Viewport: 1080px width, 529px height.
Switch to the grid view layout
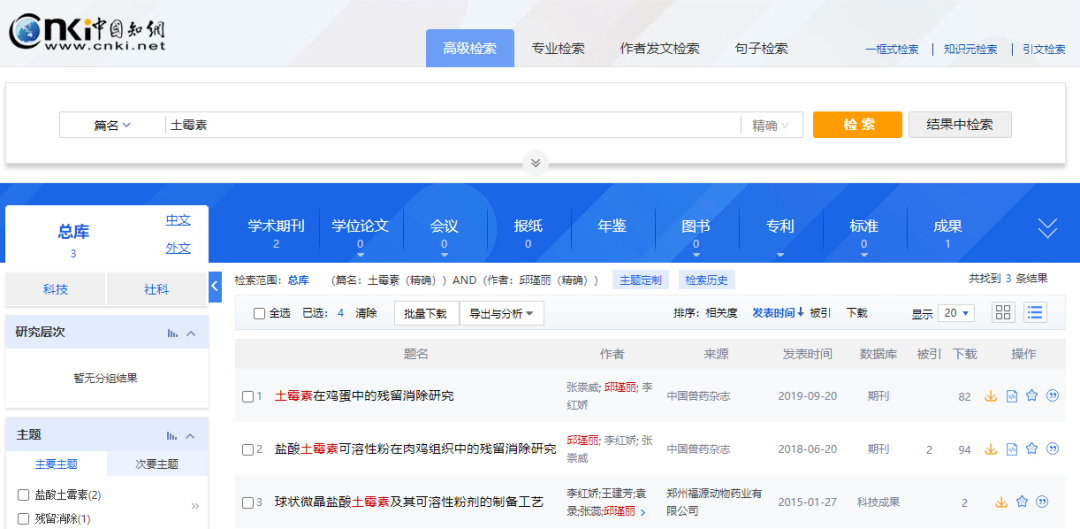pos(1003,313)
